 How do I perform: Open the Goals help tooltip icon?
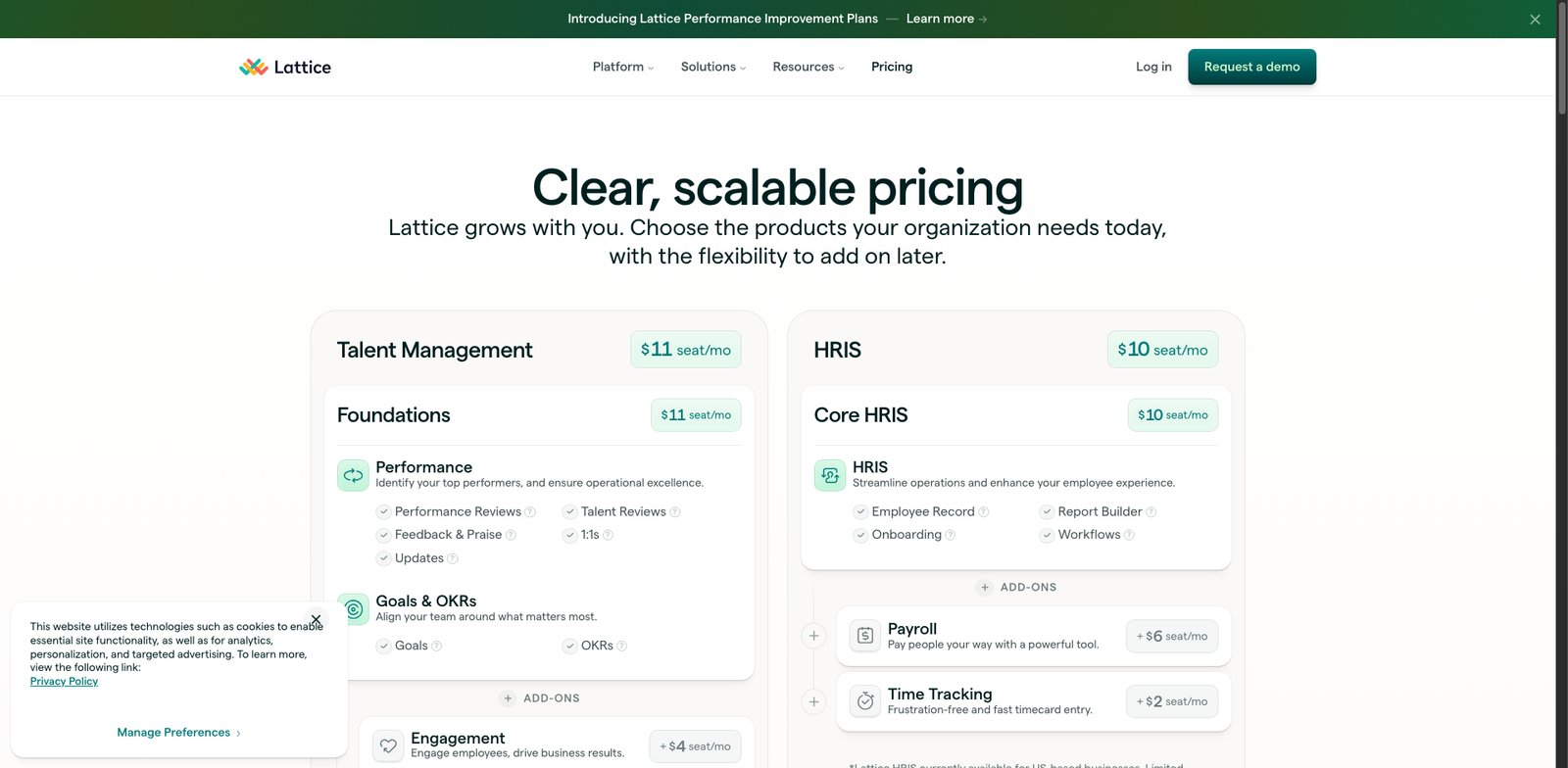(437, 646)
